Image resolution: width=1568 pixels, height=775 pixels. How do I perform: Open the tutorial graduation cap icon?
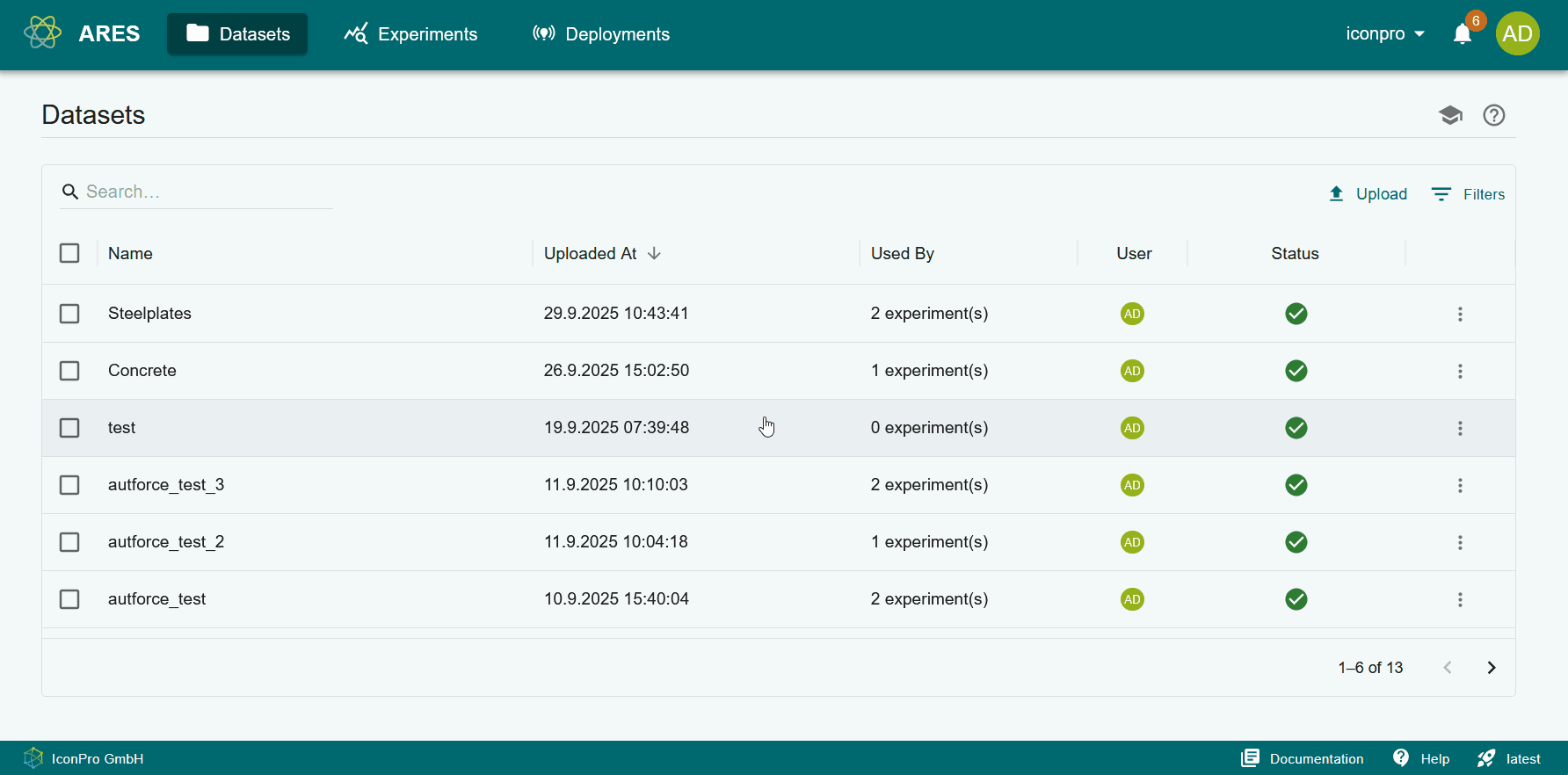(1450, 115)
